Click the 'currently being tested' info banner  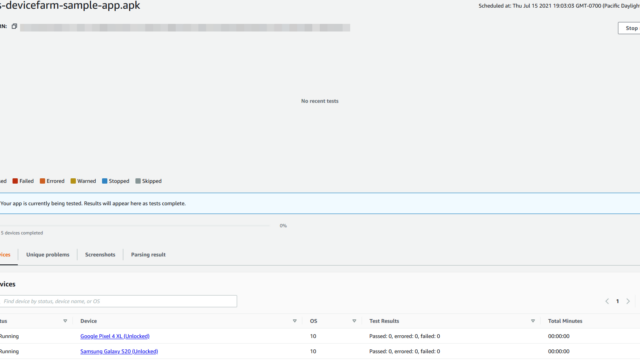pyautogui.click(x=320, y=203)
